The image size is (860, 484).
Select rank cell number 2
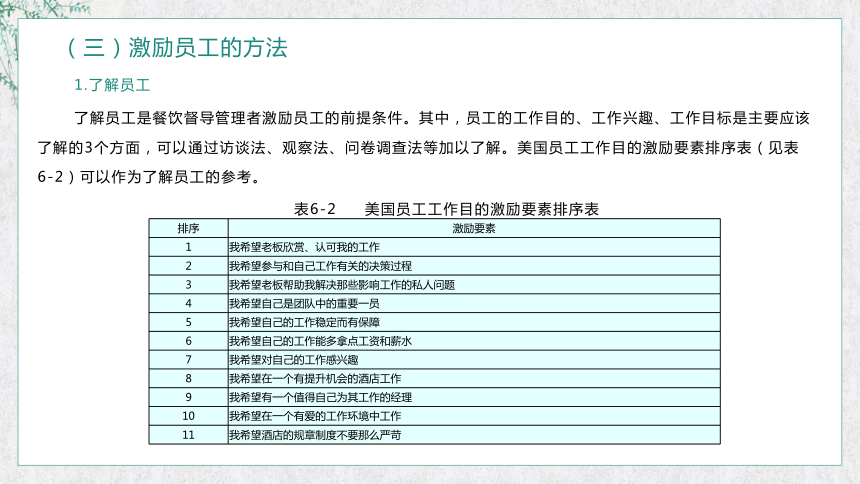point(188,266)
